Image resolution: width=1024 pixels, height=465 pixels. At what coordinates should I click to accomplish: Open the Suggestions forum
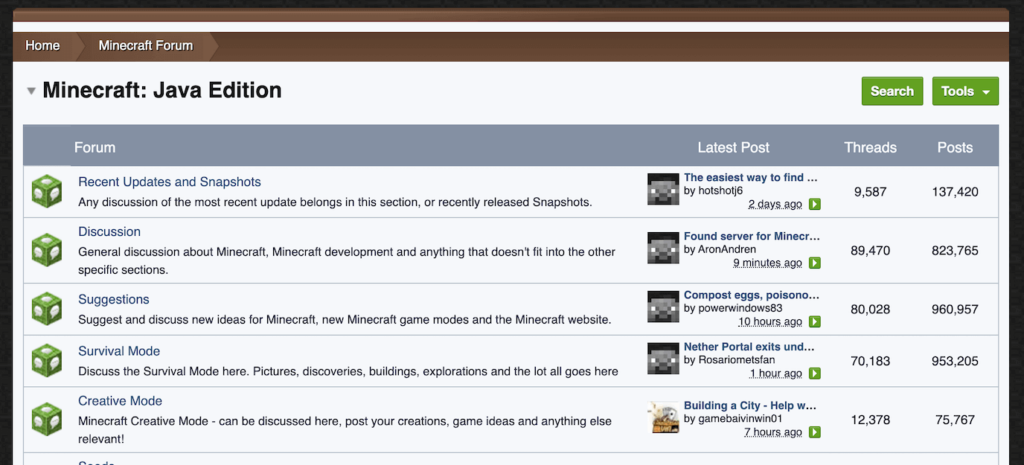114,299
